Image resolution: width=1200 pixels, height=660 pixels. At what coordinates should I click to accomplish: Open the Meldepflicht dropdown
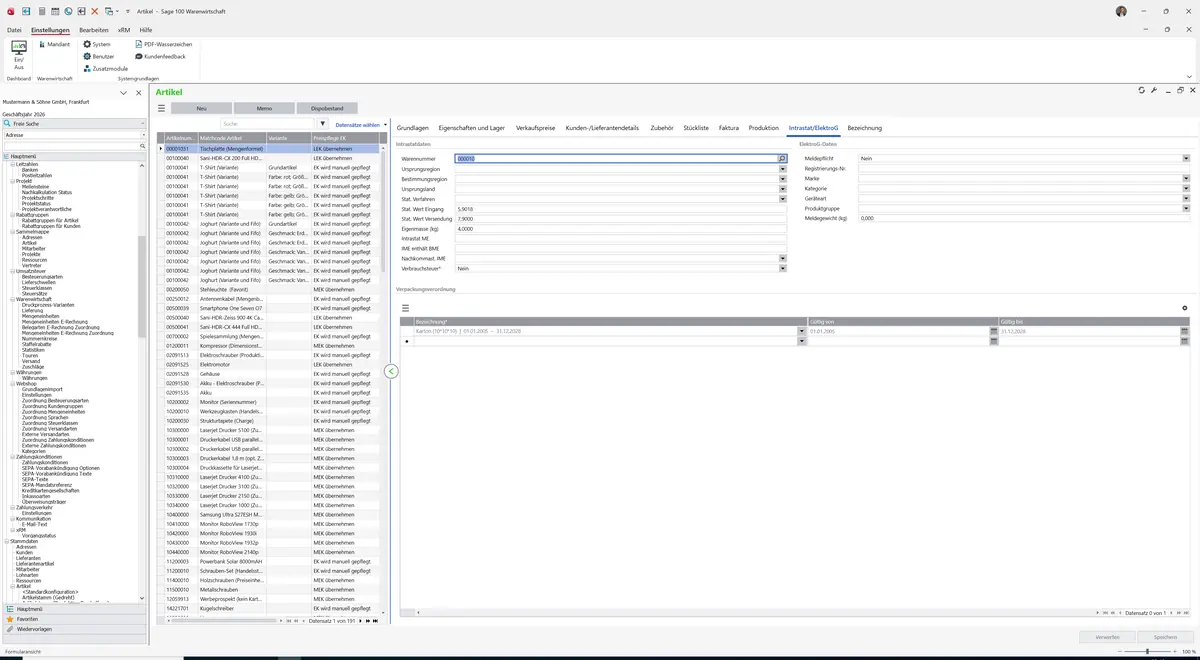pyautogui.click(x=1186, y=158)
